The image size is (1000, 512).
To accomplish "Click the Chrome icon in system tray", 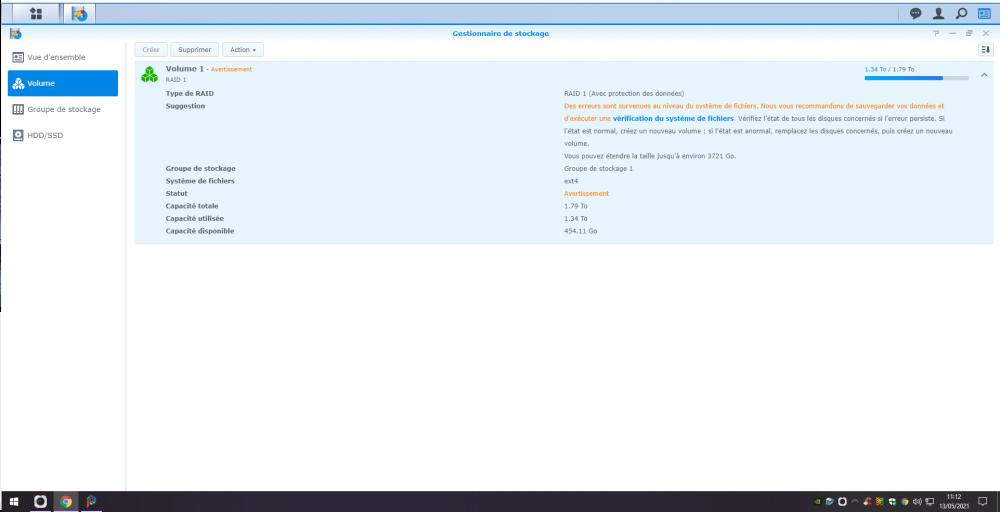I will 905,502.
